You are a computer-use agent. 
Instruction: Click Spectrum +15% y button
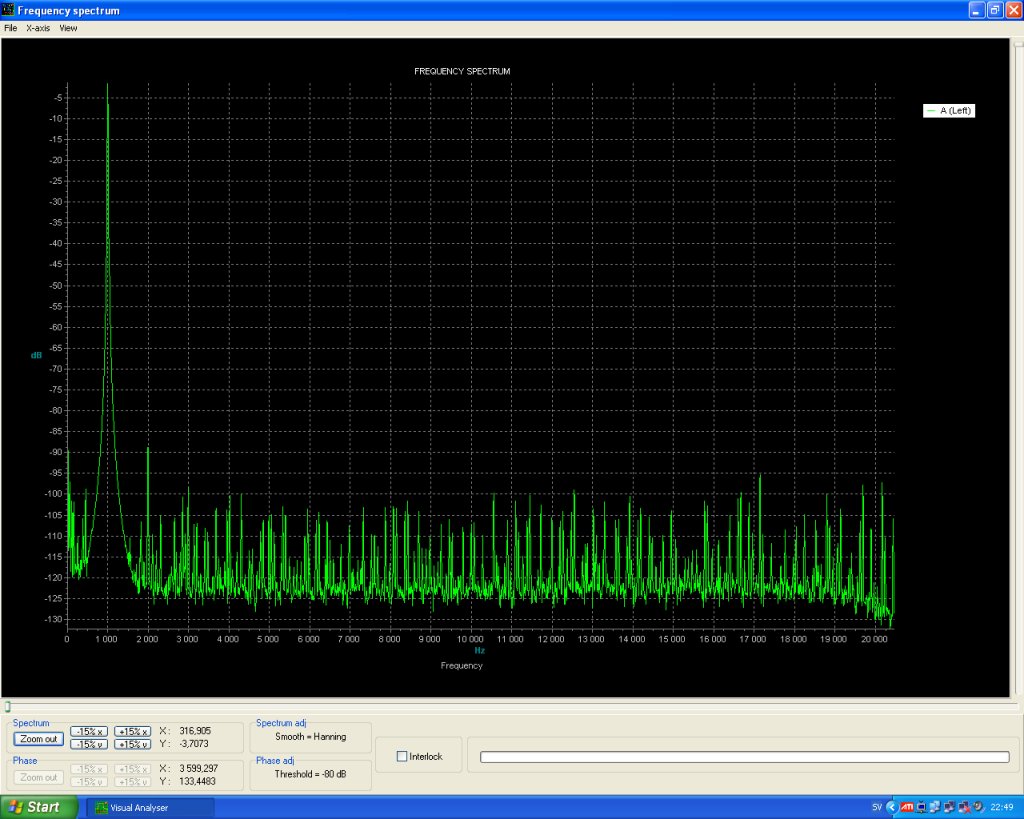[x=133, y=744]
